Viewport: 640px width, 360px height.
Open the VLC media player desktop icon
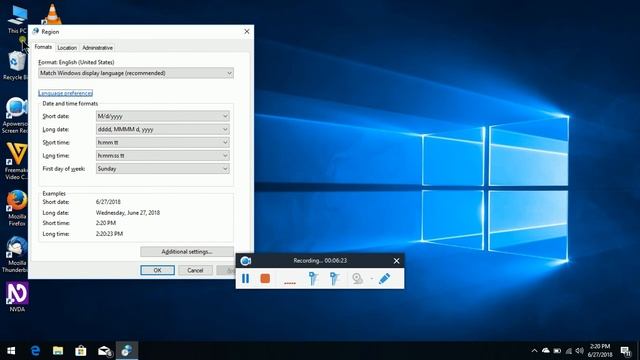click(x=52, y=14)
